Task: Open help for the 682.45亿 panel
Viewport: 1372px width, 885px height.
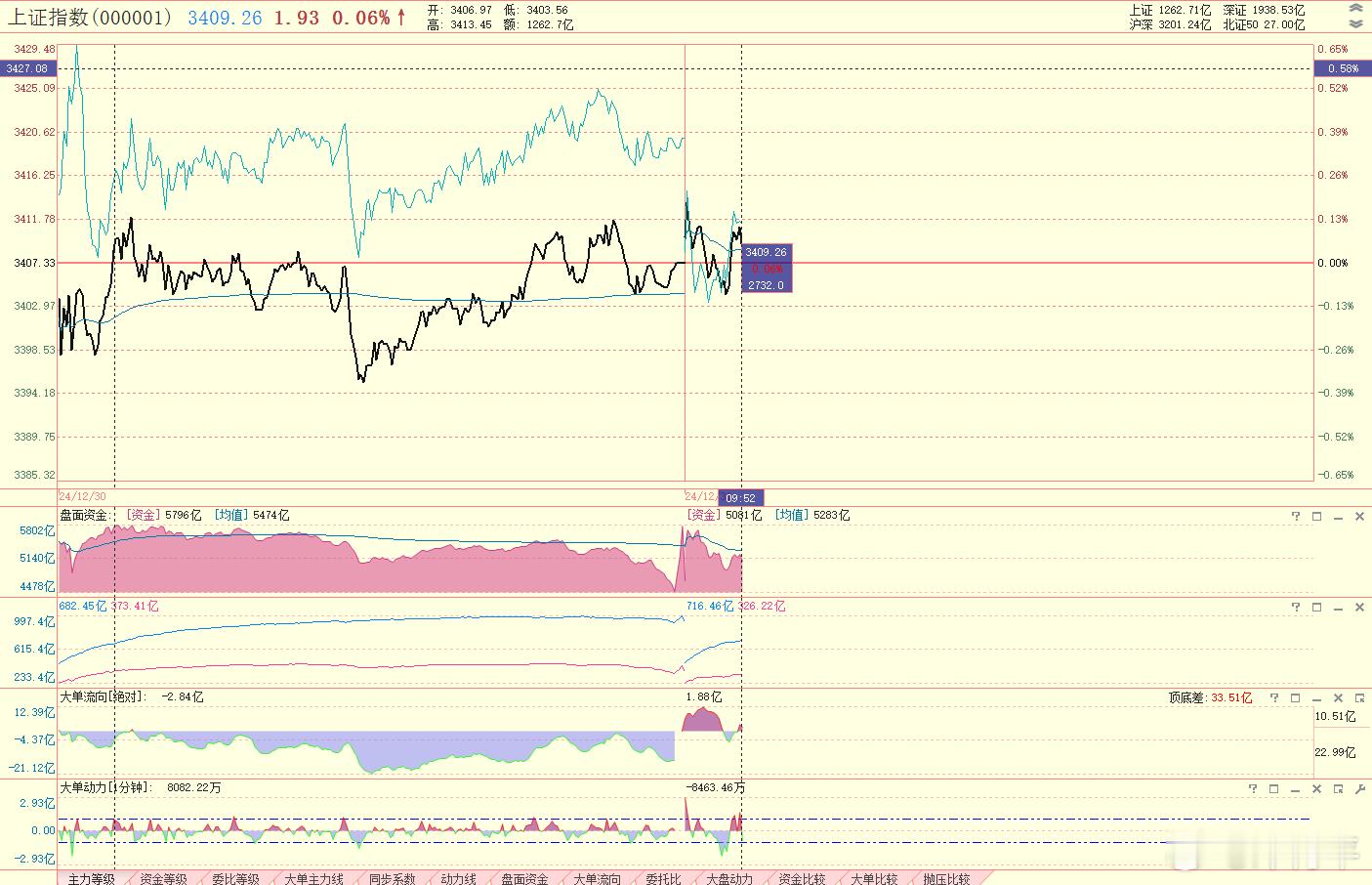Action: 1296,607
